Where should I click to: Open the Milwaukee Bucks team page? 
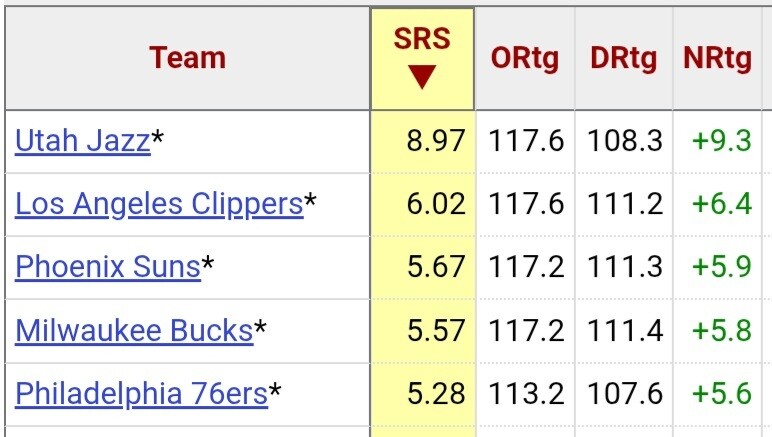coord(134,330)
